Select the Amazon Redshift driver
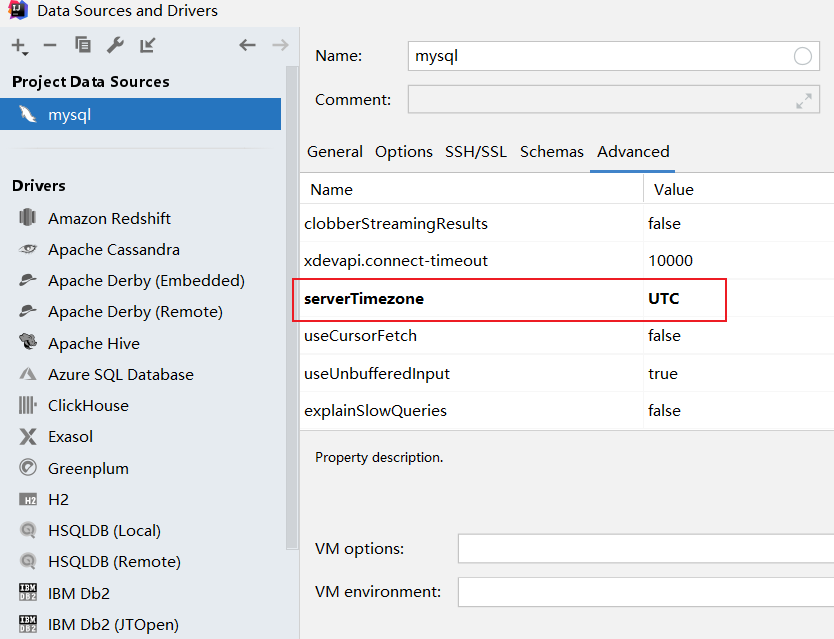This screenshot has height=639, width=834. [x=109, y=218]
